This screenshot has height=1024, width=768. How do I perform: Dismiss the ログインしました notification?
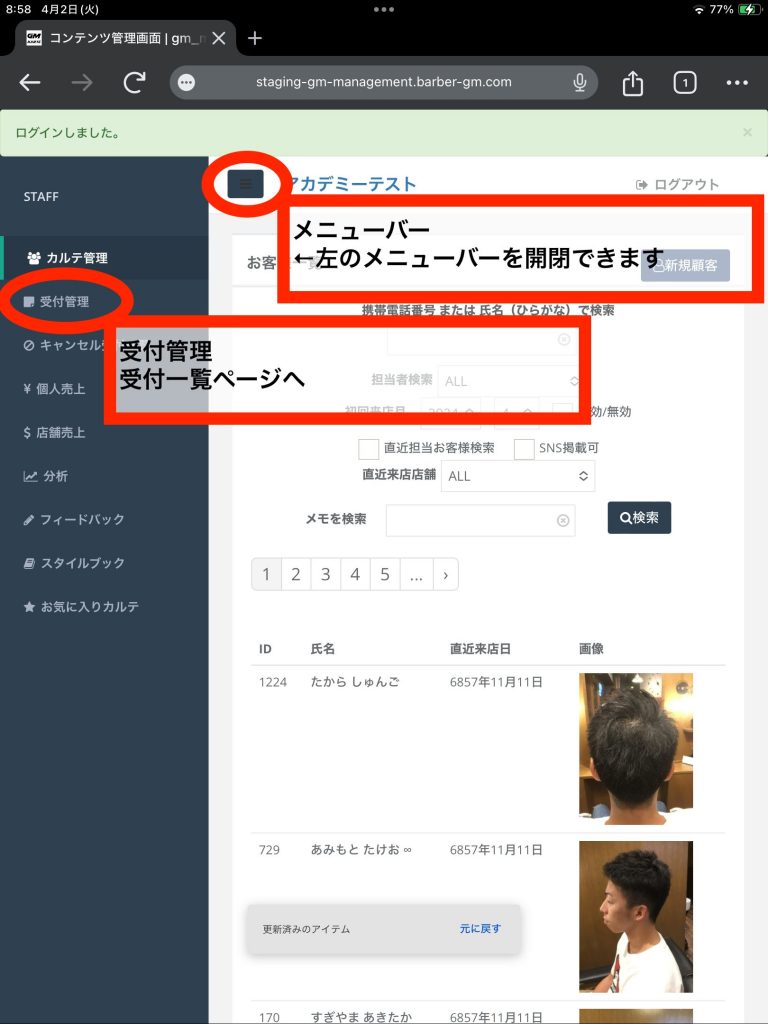click(x=747, y=132)
